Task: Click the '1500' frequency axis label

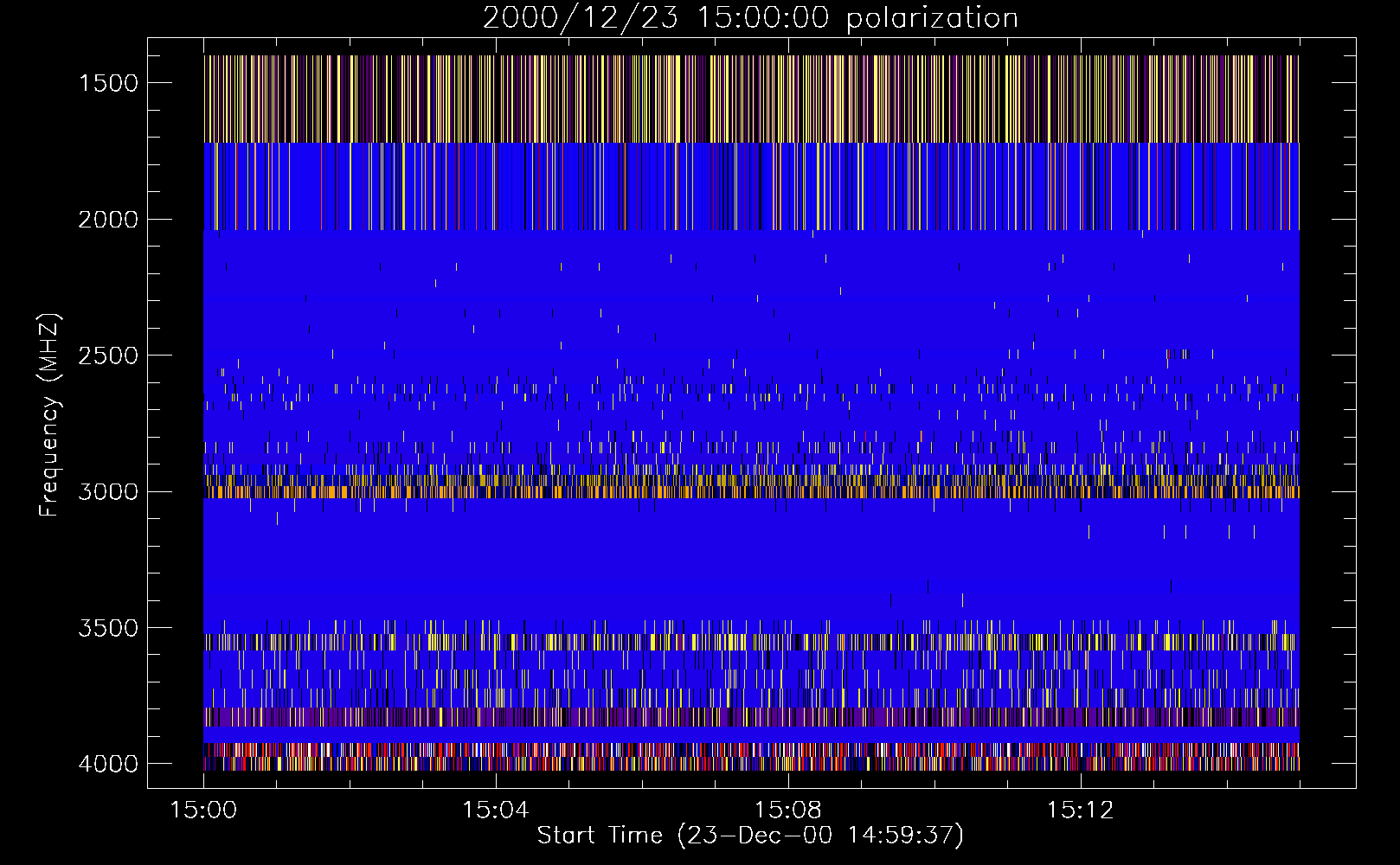Action: click(x=108, y=83)
